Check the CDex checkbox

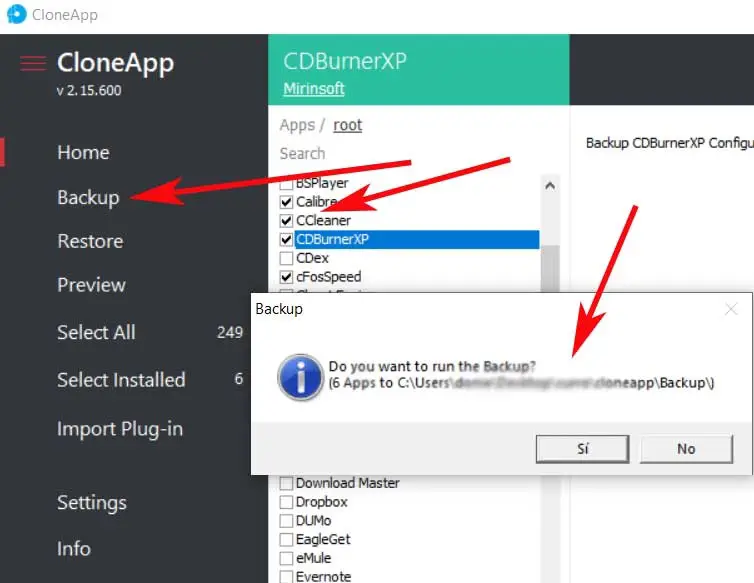coord(286,258)
